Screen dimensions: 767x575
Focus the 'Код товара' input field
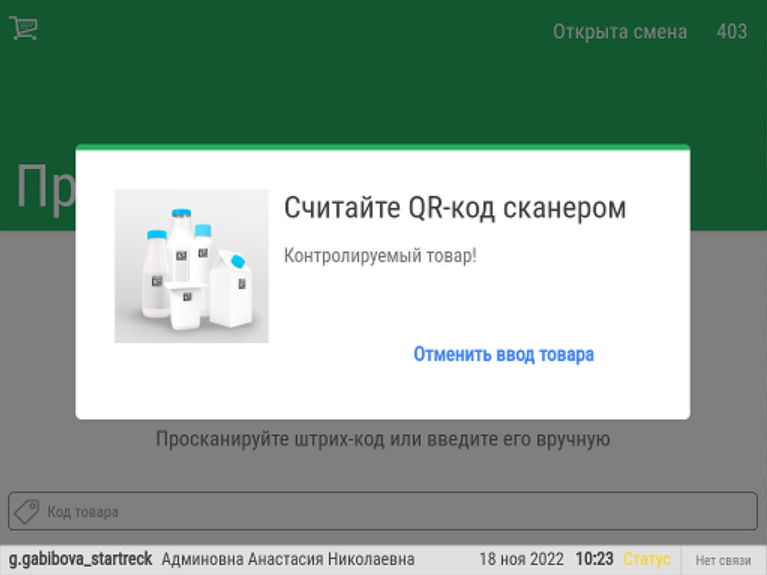pos(383,511)
